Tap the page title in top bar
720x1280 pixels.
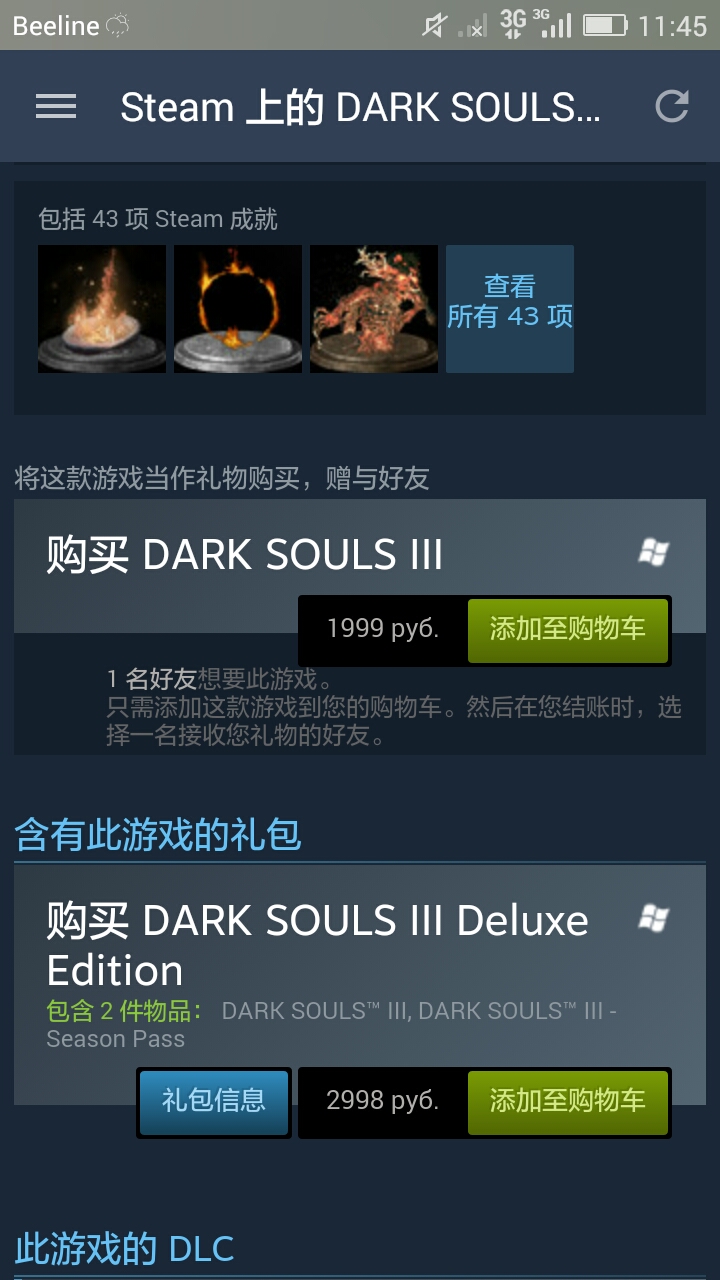click(x=361, y=107)
